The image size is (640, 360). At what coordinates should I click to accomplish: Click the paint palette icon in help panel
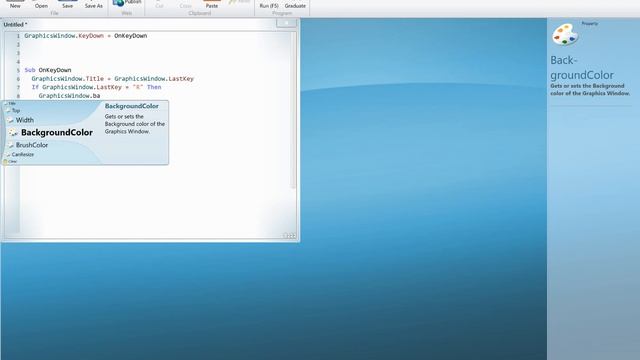point(565,35)
